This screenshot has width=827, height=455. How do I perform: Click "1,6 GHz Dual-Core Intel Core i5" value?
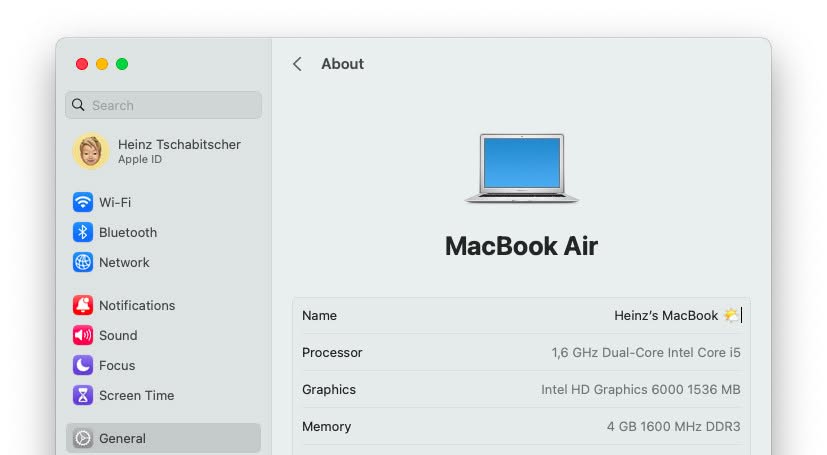pyautogui.click(x=646, y=353)
